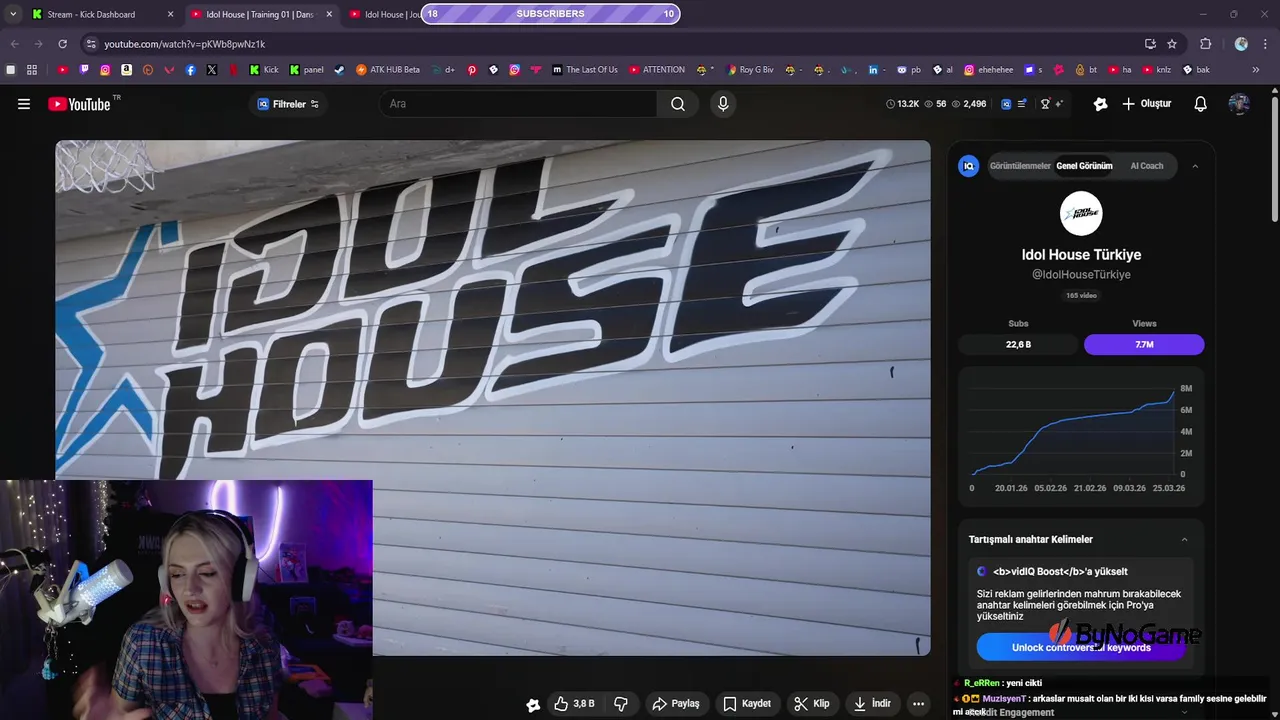Open the Chrome profile avatar
Screen dimensions: 1280x720
point(1241,44)
